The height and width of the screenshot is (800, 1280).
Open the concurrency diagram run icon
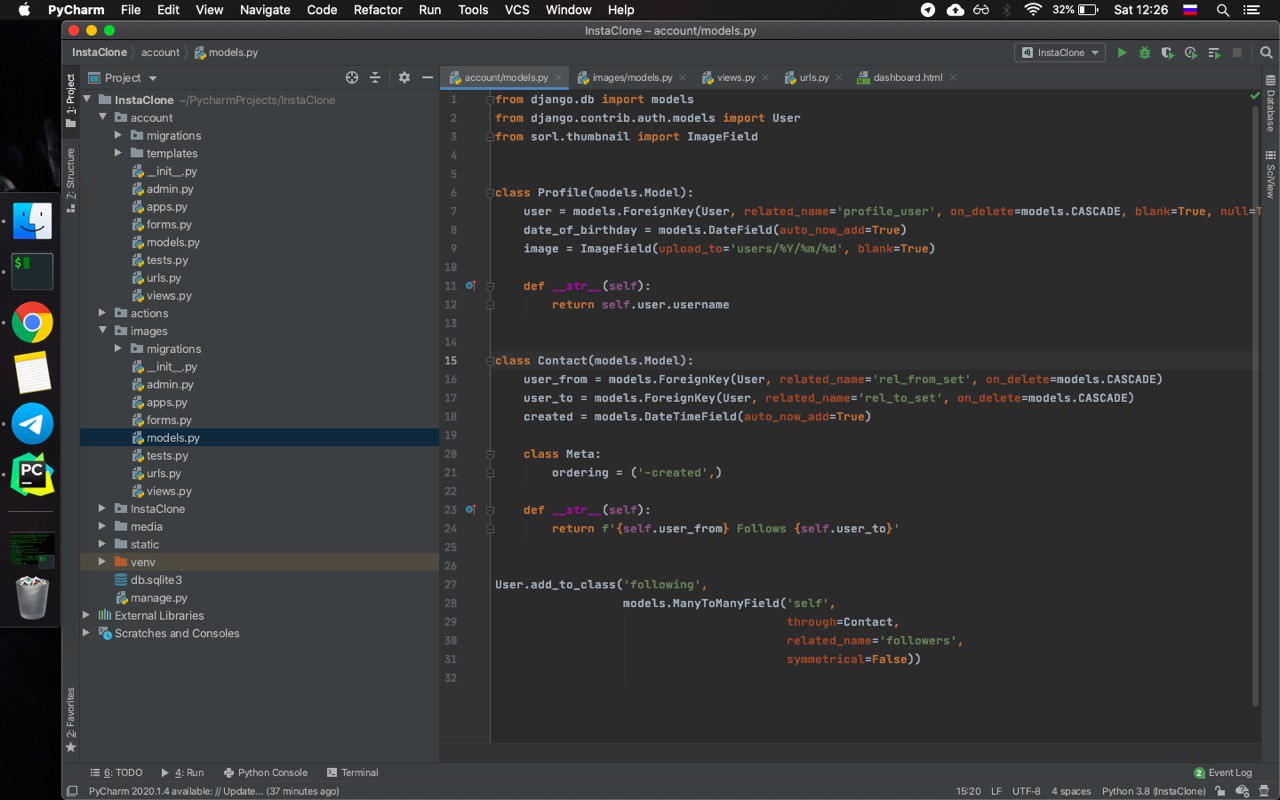coord(1213,52)
